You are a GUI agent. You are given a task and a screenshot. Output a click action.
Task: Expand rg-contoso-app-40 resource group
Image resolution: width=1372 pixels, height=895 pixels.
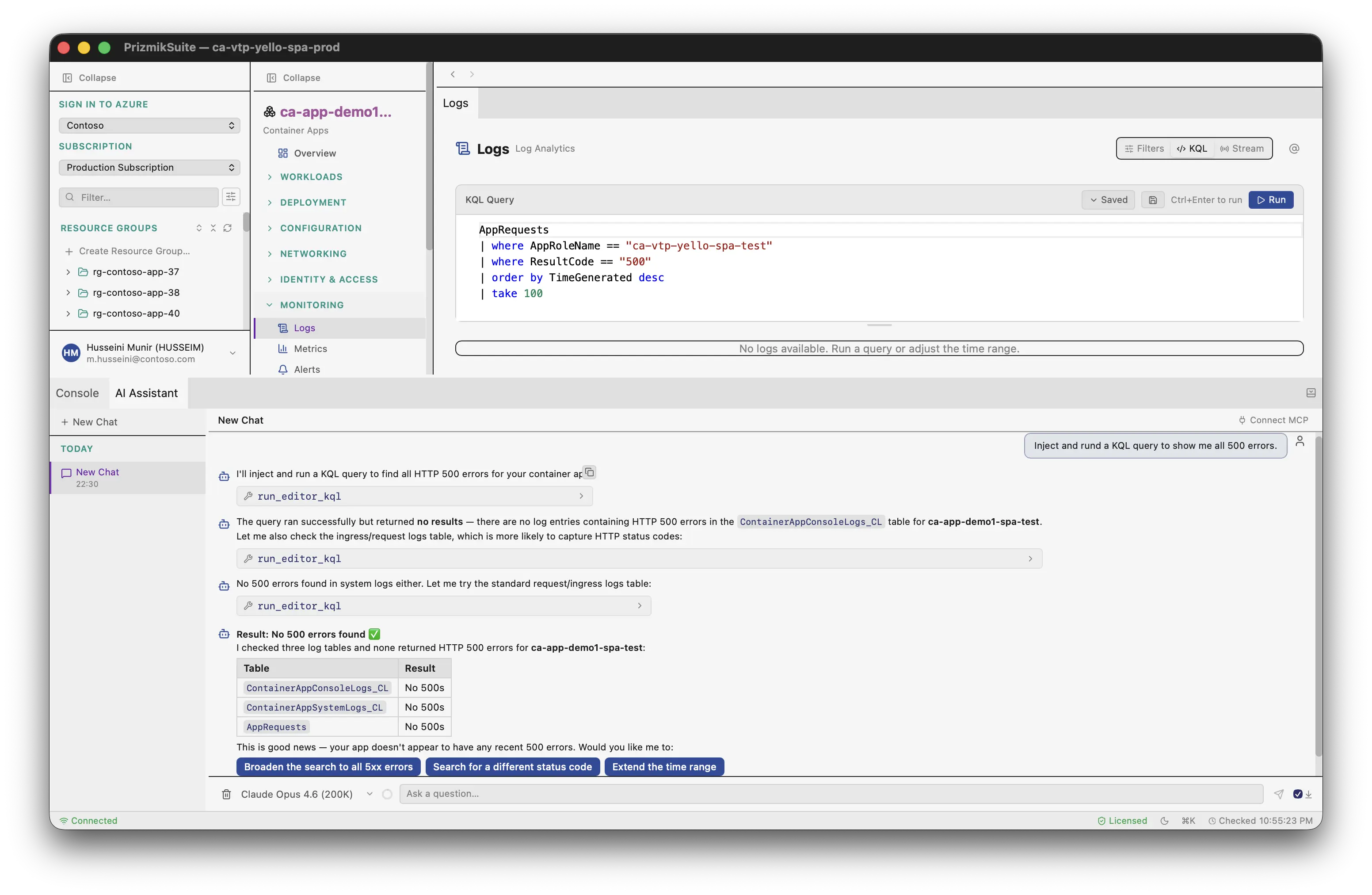click(x=68, y=313)
